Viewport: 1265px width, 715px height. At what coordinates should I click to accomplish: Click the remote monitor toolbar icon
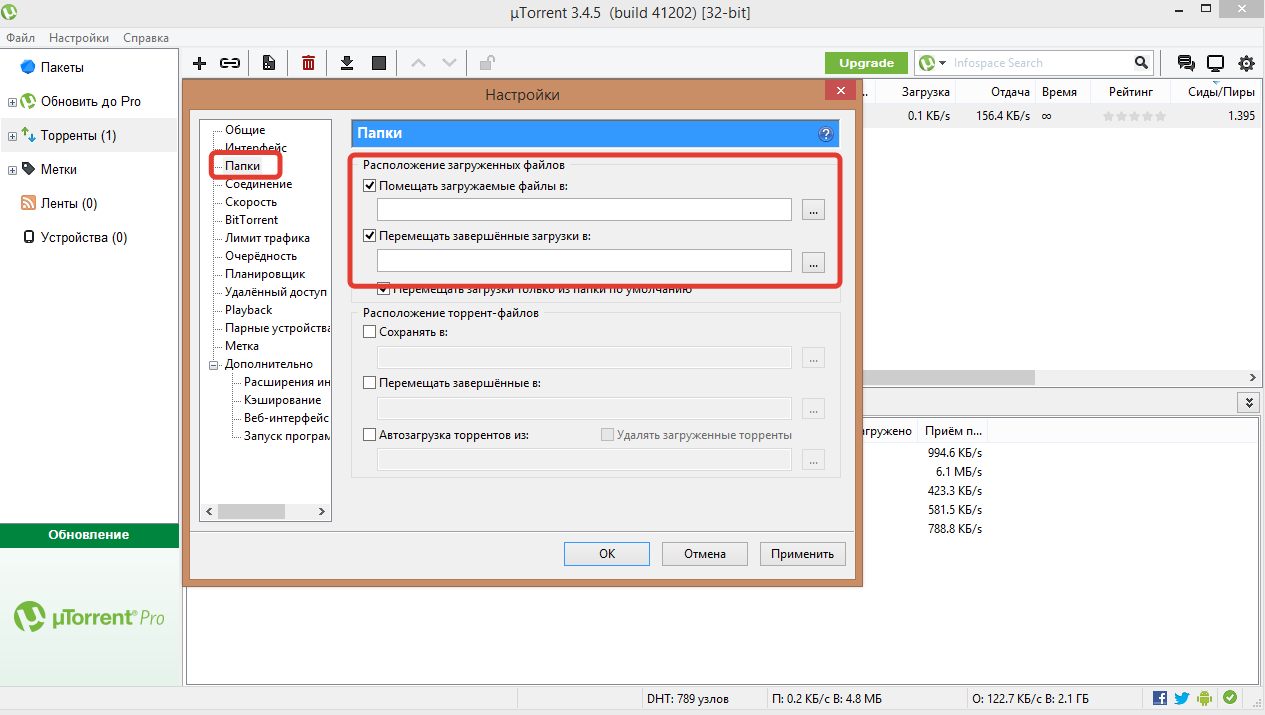tap(1215, 63)
